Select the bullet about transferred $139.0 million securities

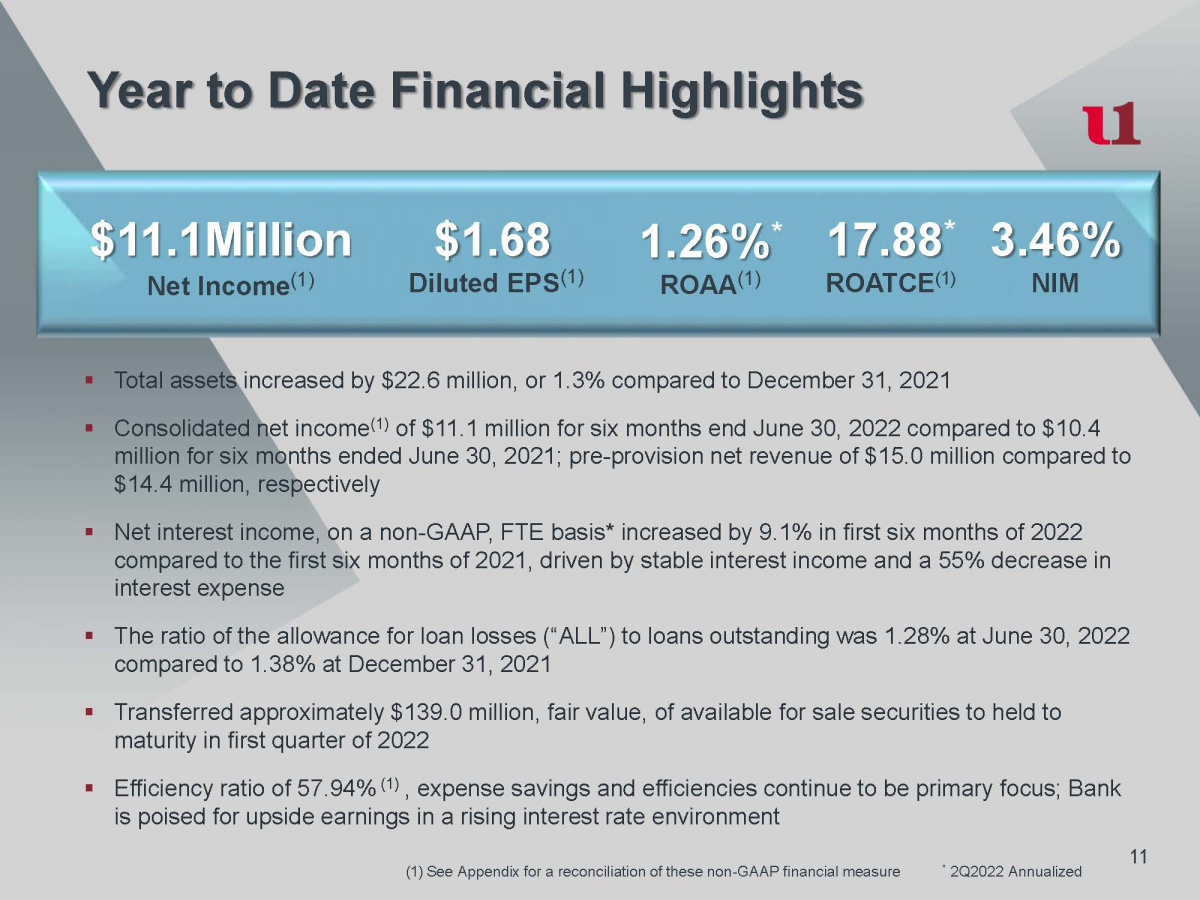(x=588, y=727)
